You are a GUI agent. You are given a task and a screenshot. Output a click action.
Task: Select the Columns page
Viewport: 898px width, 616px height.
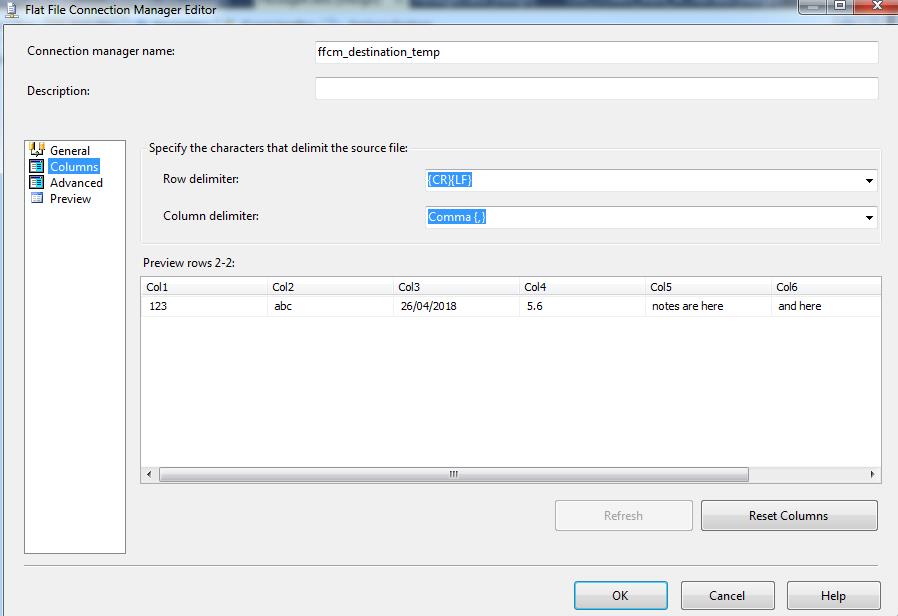pyautogui.click(x=74, y=167)
